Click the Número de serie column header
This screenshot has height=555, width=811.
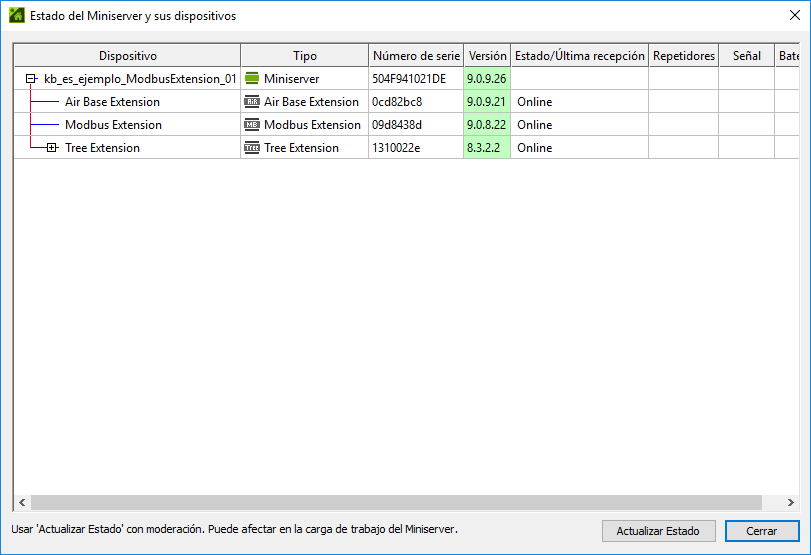click(x=415, y=56)
